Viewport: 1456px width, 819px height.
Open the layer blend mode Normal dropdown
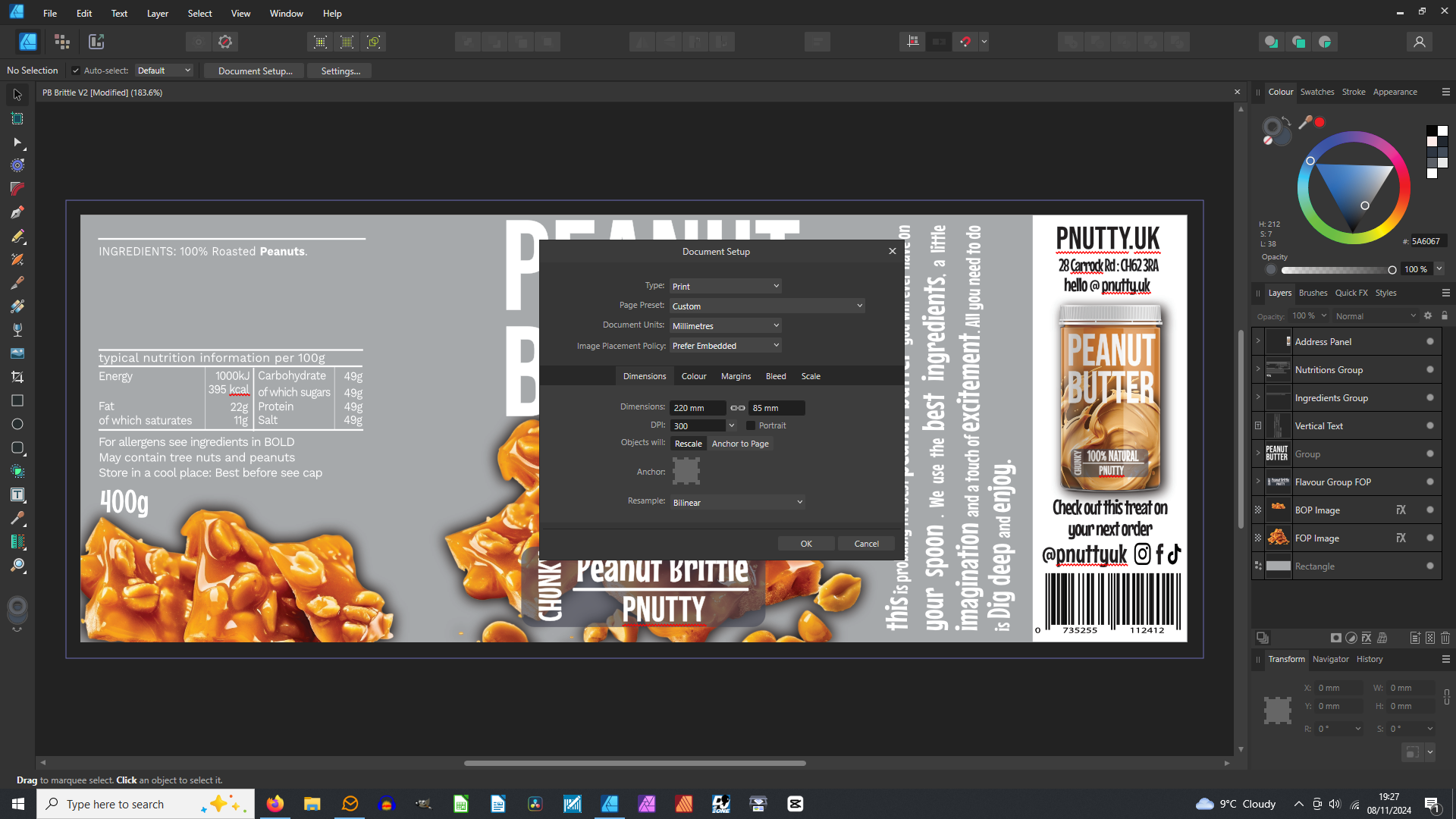pos(1375,315)
